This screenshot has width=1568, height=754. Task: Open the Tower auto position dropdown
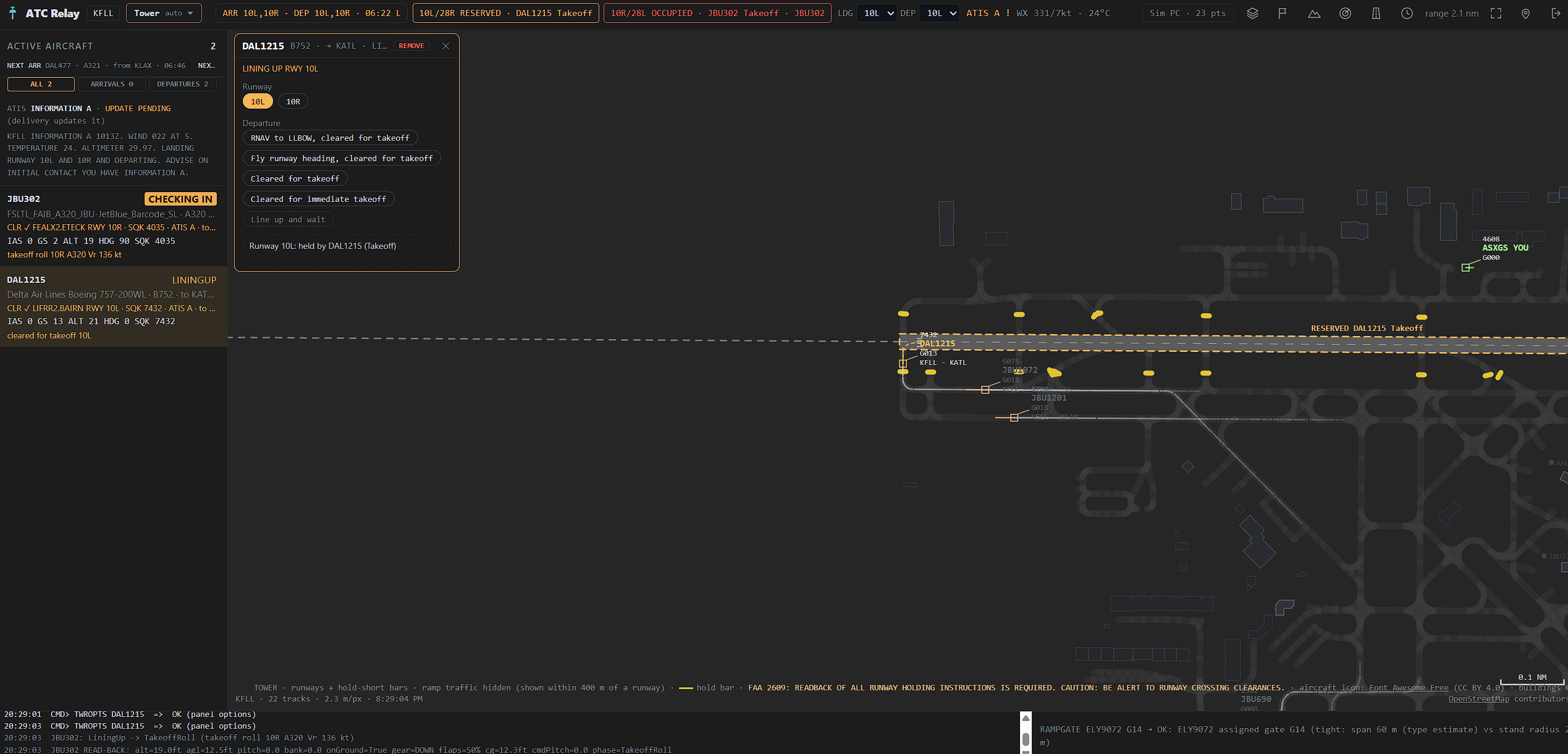pos(164,13)
